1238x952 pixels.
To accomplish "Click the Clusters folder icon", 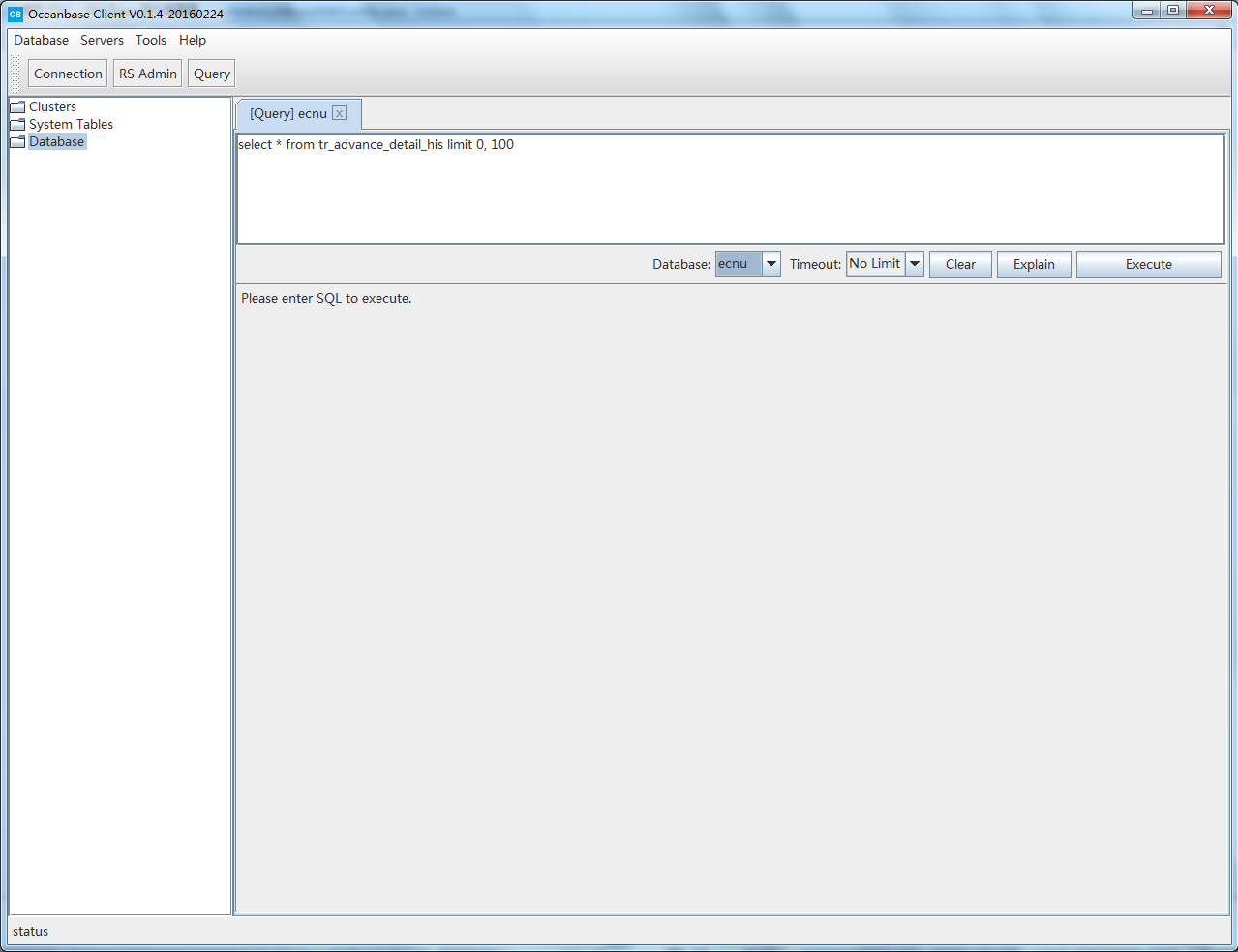I will (17, 106).
